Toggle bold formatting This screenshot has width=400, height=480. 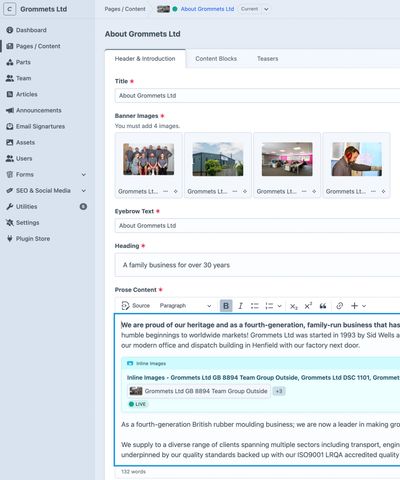tap(226, 306)
